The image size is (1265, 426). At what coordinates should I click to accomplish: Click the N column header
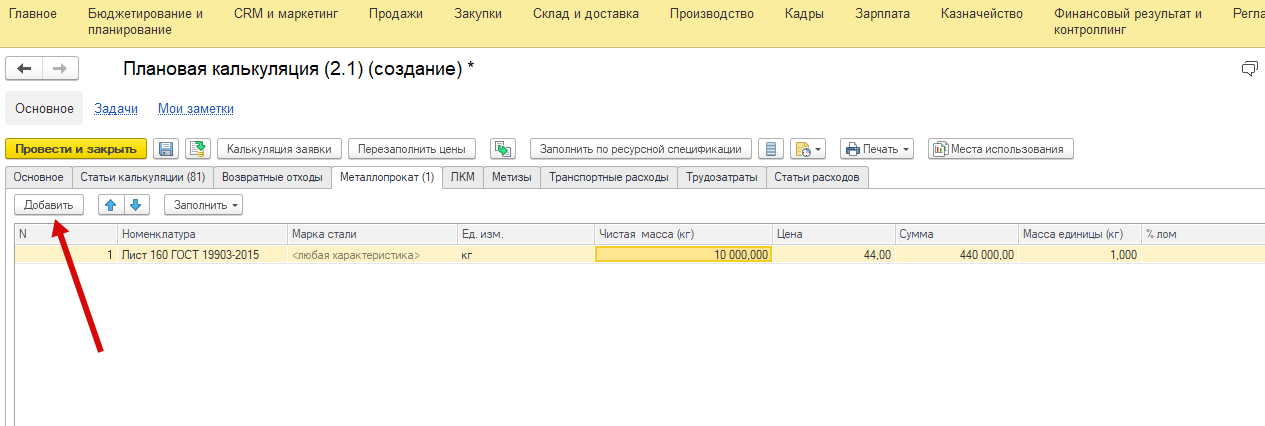(66, 233)
